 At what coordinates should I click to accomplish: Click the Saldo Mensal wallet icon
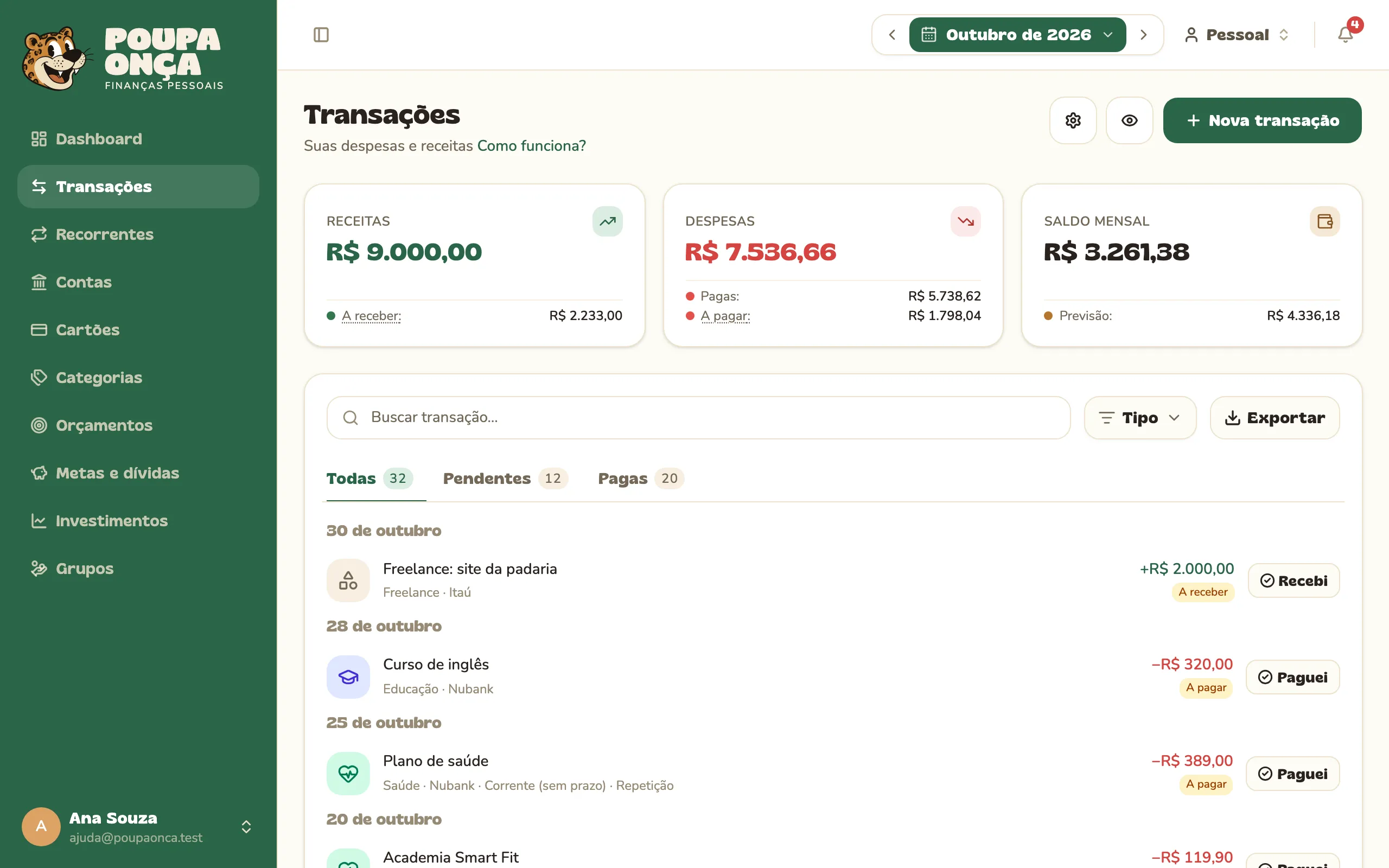coord(1324,221)
